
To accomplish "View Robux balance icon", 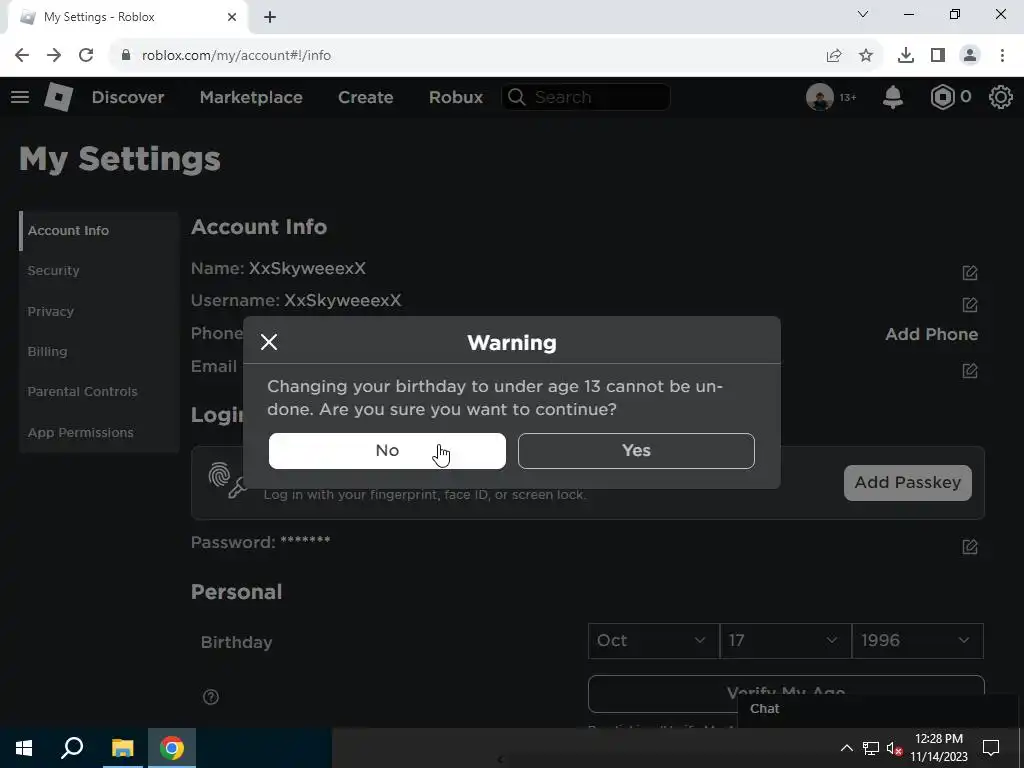I will (x=942, y=97).
